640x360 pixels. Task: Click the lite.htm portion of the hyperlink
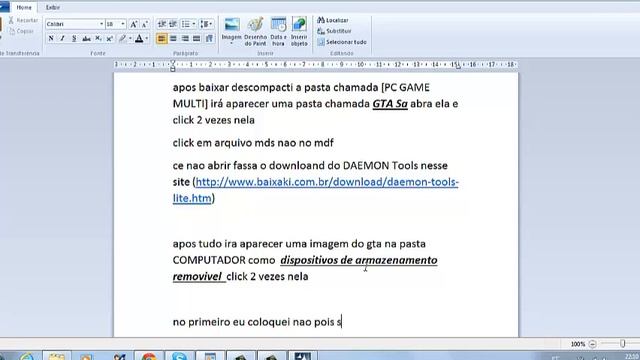click(x=192, y=198)
